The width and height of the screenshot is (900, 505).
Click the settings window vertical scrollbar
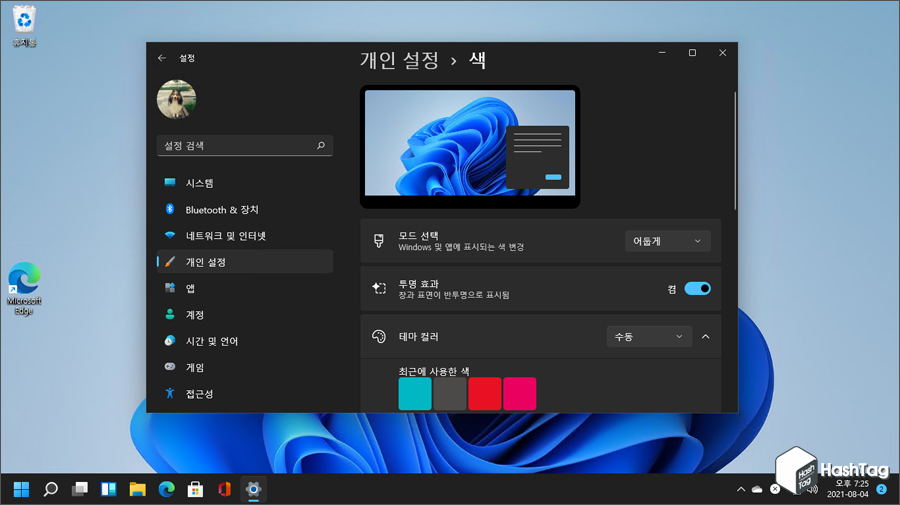(x=735, y=151)
